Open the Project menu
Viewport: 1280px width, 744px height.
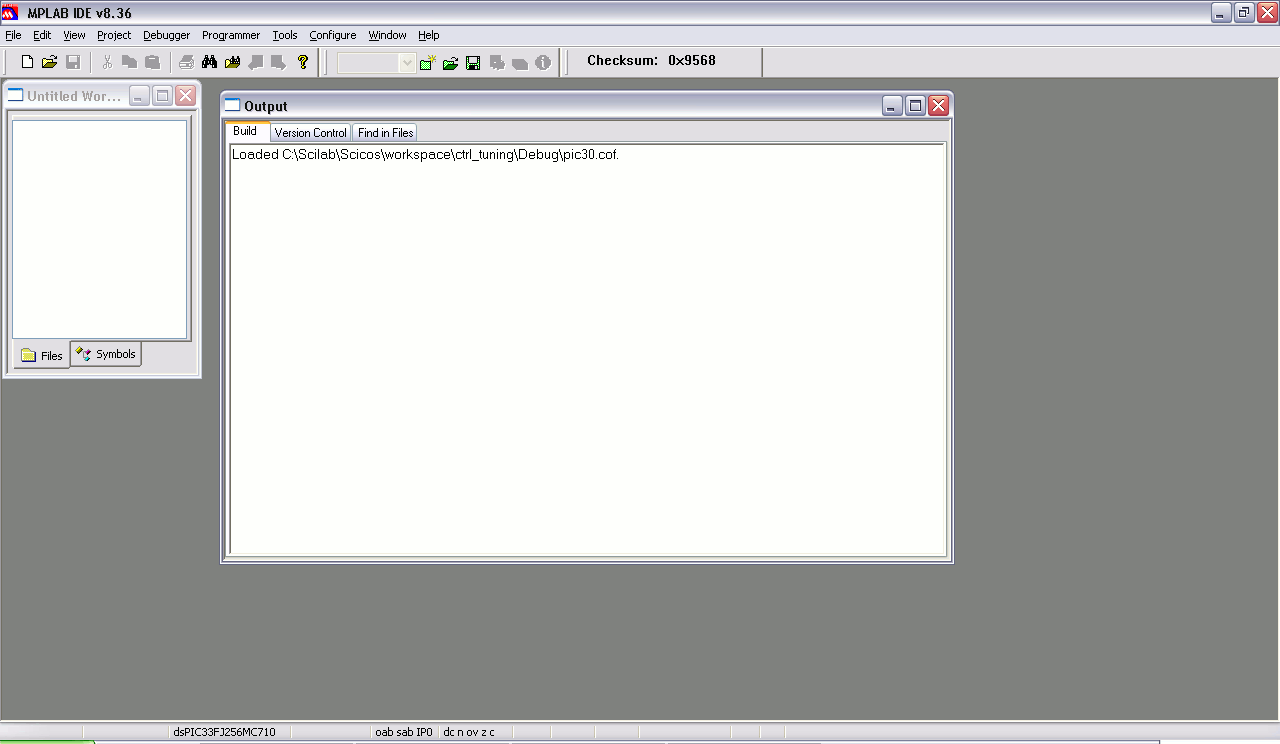[x=114, y=35]
